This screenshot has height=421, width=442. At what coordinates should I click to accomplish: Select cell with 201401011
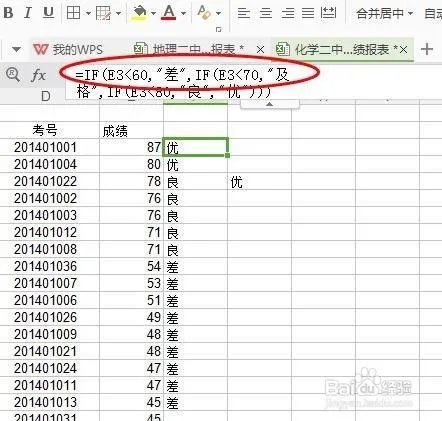50,385
